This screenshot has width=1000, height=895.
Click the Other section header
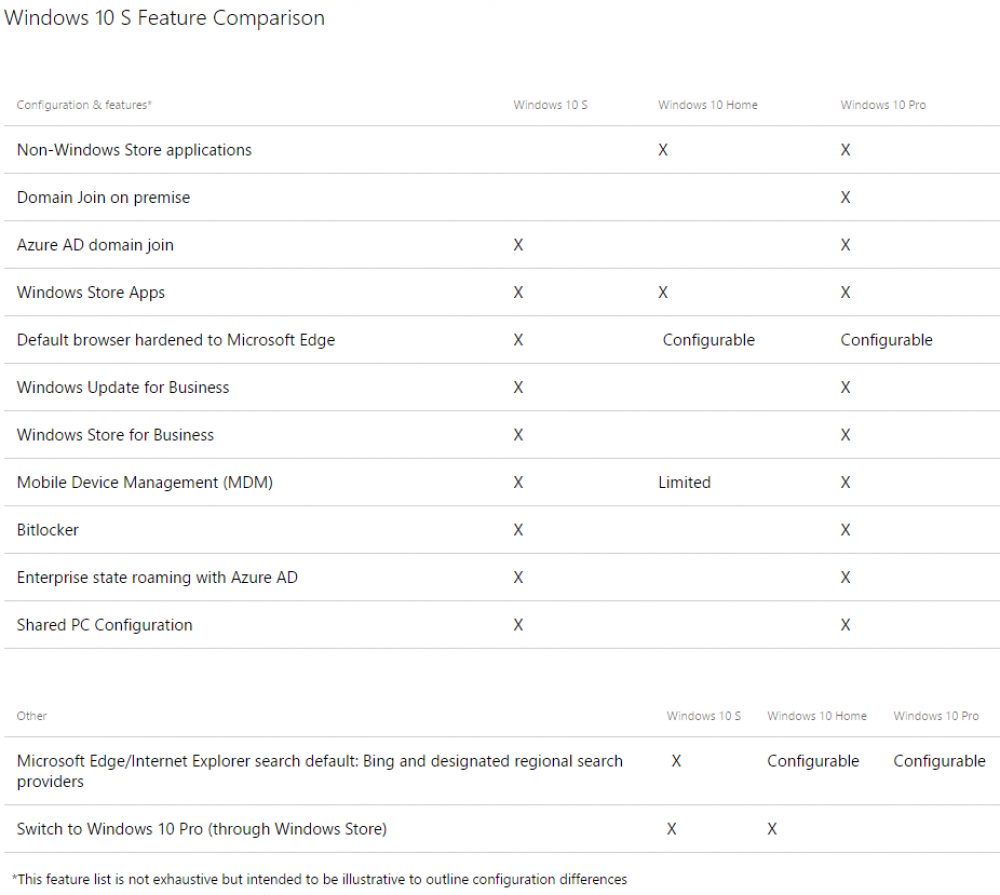tap(32, 716)
